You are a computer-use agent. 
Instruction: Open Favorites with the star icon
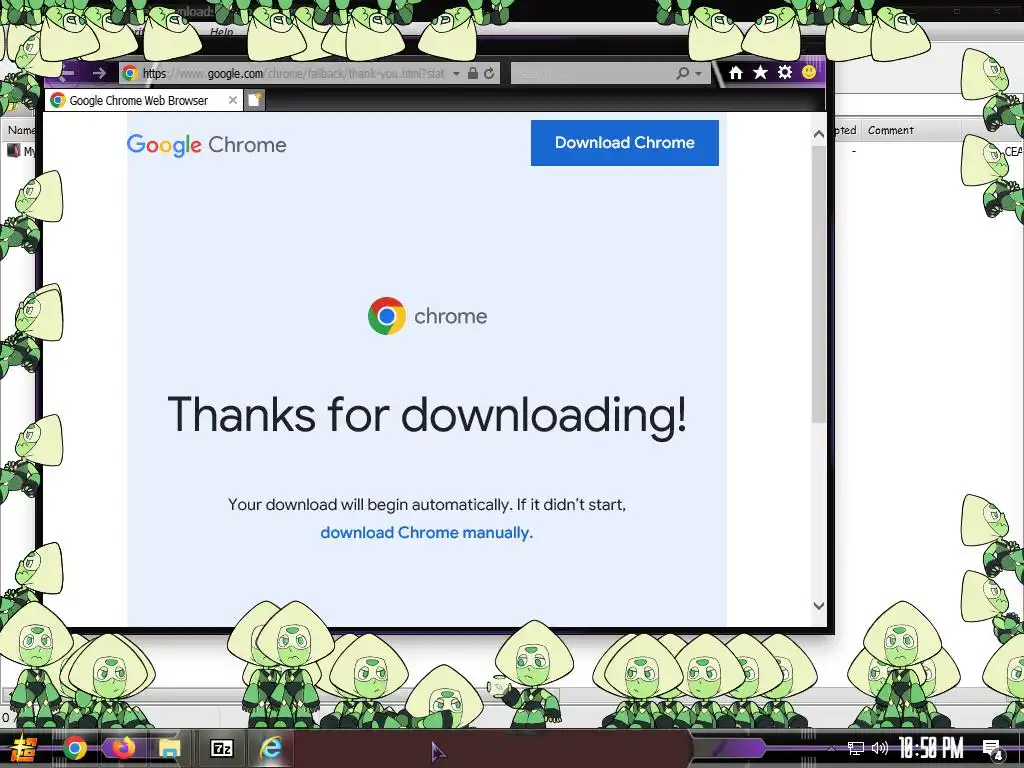(760, 72)
